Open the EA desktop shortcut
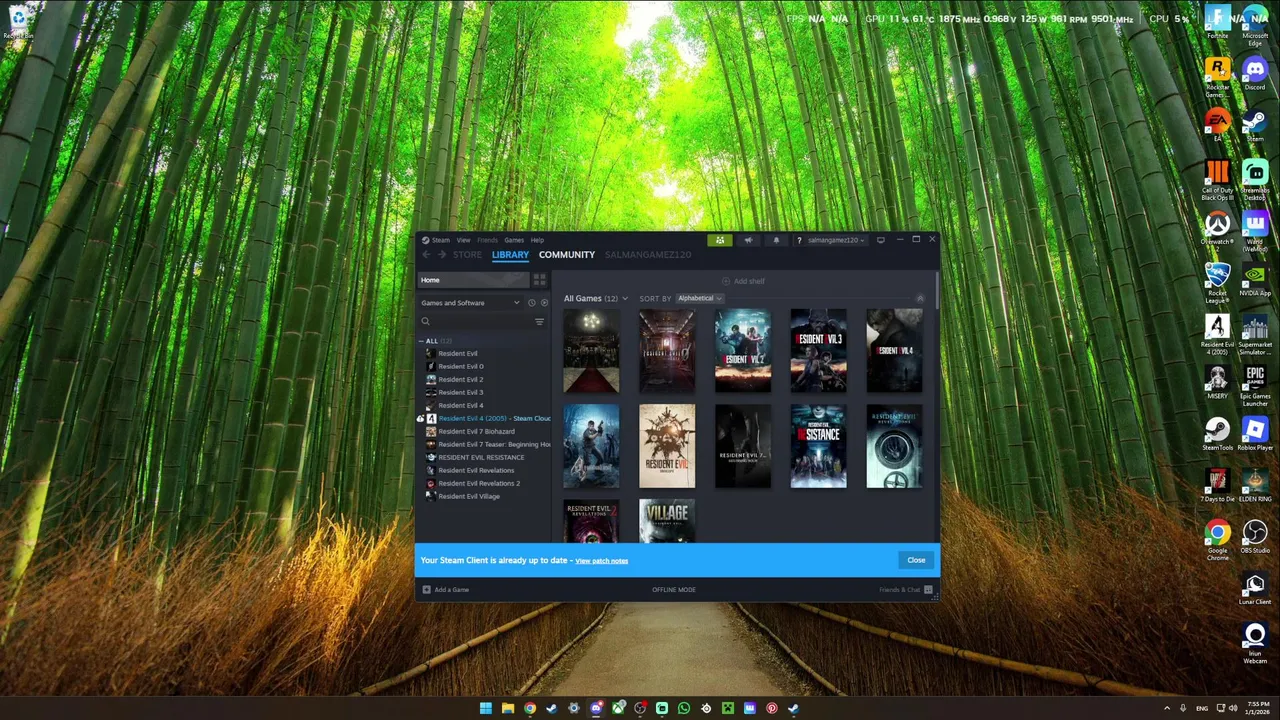 [x=1217, y=125]
